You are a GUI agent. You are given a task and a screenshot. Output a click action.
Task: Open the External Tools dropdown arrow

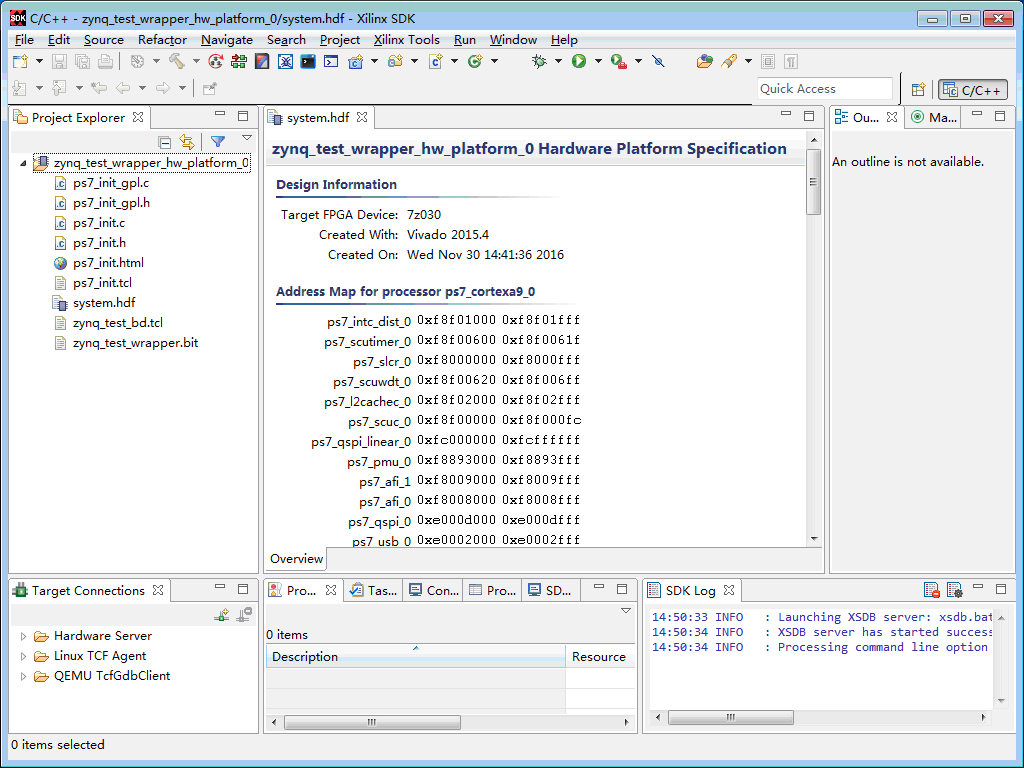point(638,61)
